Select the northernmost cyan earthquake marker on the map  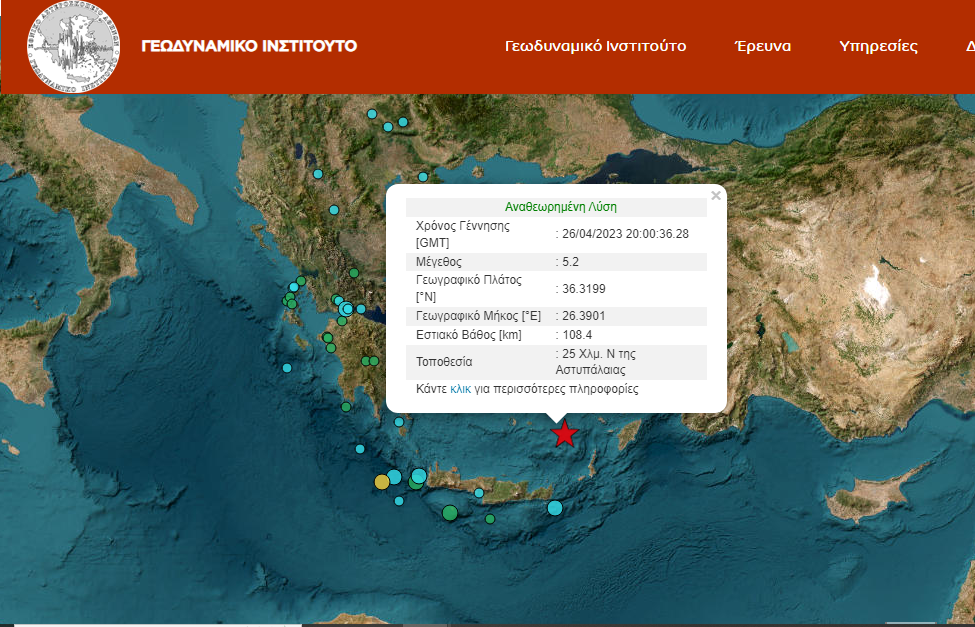coord(372,114)
